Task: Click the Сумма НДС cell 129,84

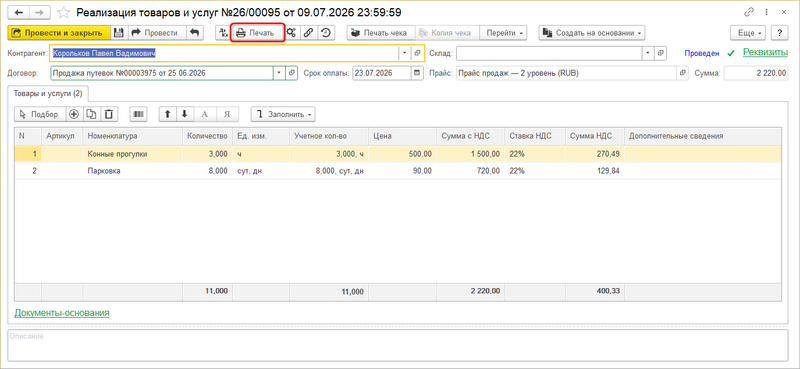Action: (594, 171)
